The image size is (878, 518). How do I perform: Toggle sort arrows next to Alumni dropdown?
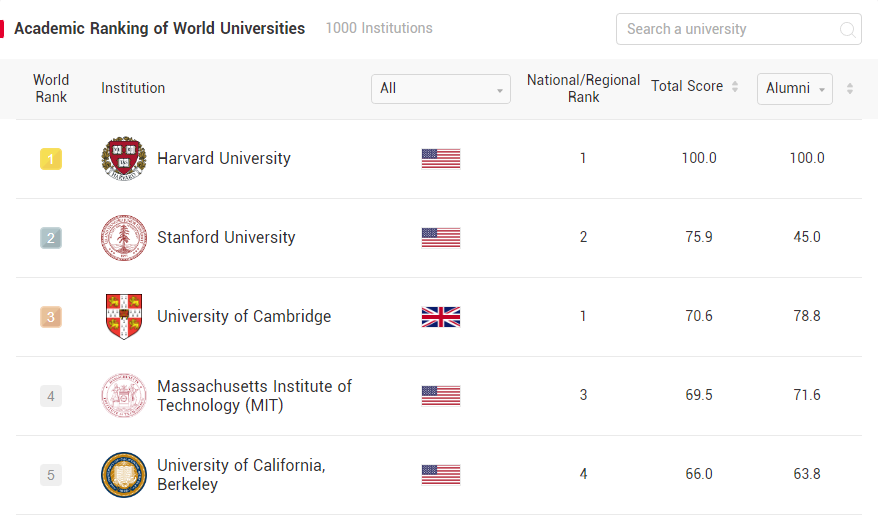coord(850,88)
